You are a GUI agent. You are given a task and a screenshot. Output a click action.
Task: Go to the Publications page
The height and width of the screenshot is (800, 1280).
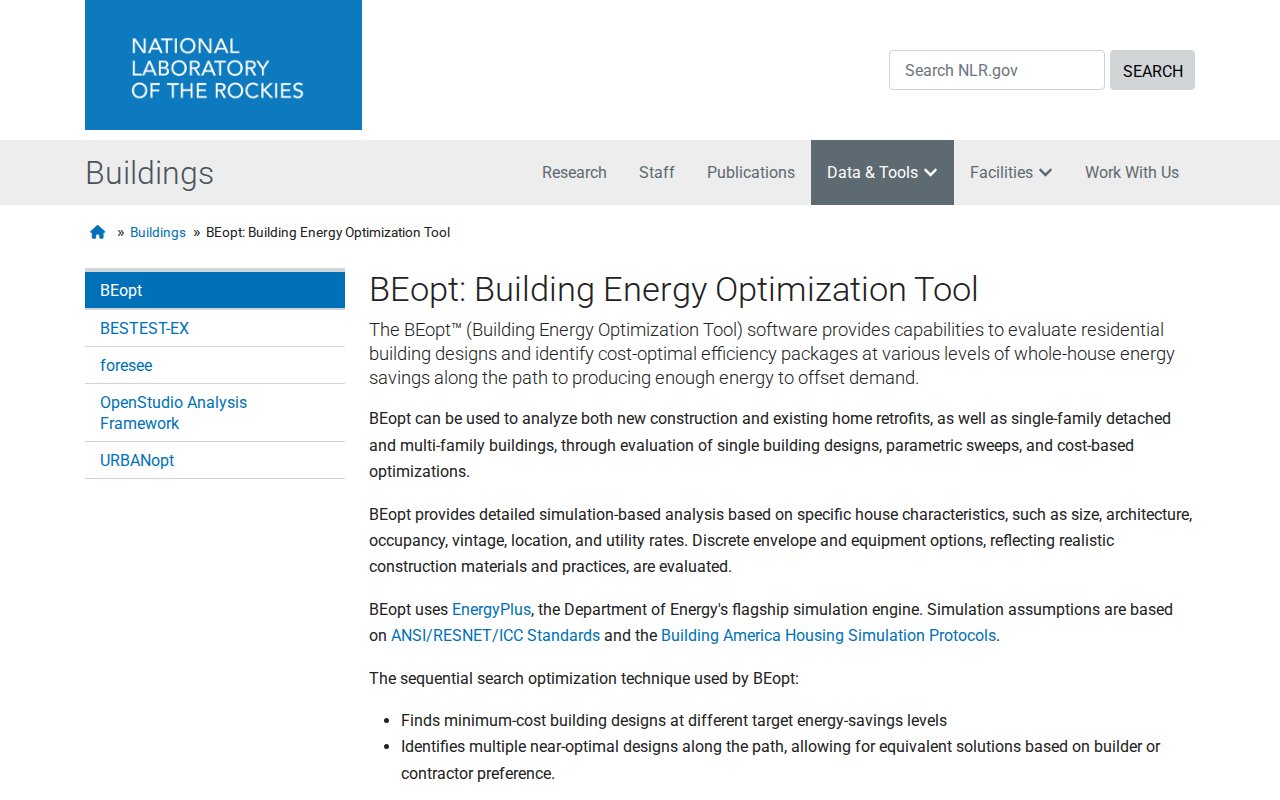coord(750,172)
